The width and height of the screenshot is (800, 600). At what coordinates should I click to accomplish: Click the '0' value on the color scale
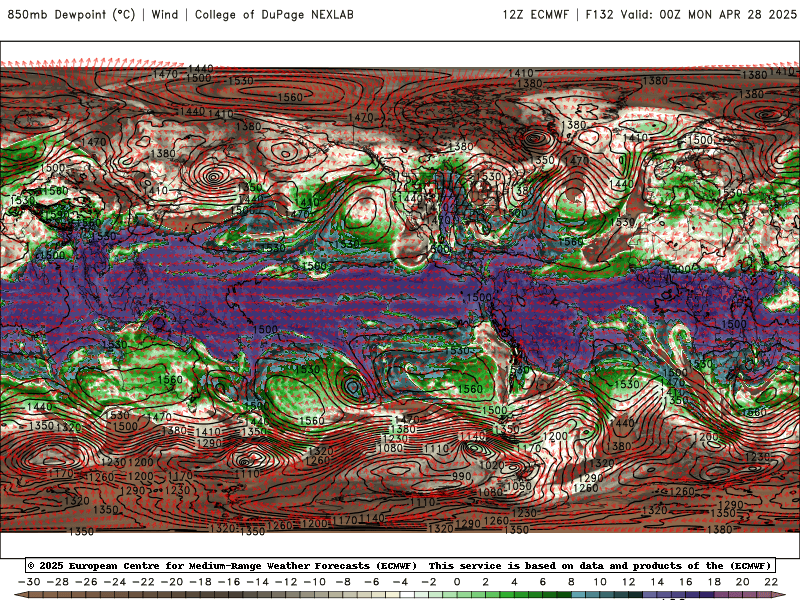tap(457, 582)
